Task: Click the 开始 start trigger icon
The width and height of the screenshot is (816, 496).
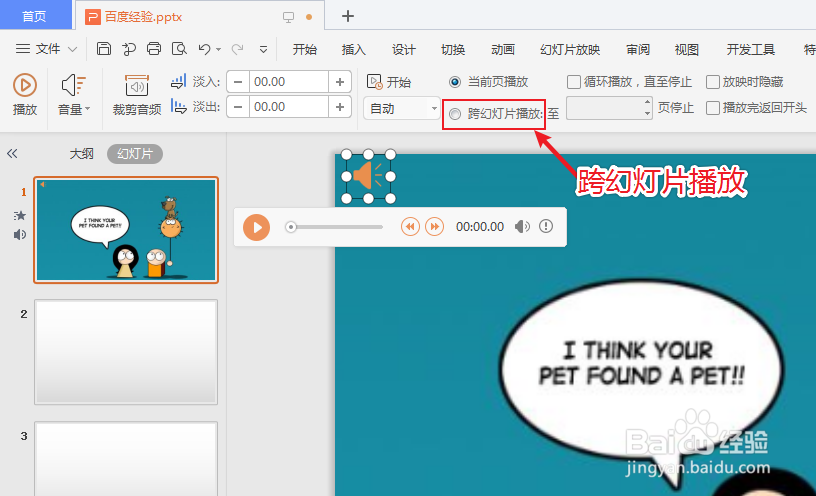Action: pyautogui.click(x=374, y=82)
